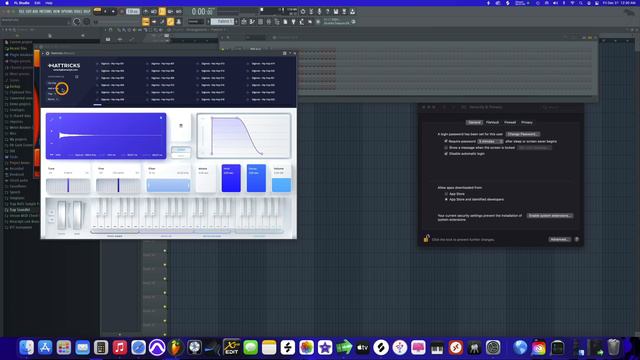Select App Store radio option
The height and width of the screenshot is (360, 640).
(x=446, y=194)
